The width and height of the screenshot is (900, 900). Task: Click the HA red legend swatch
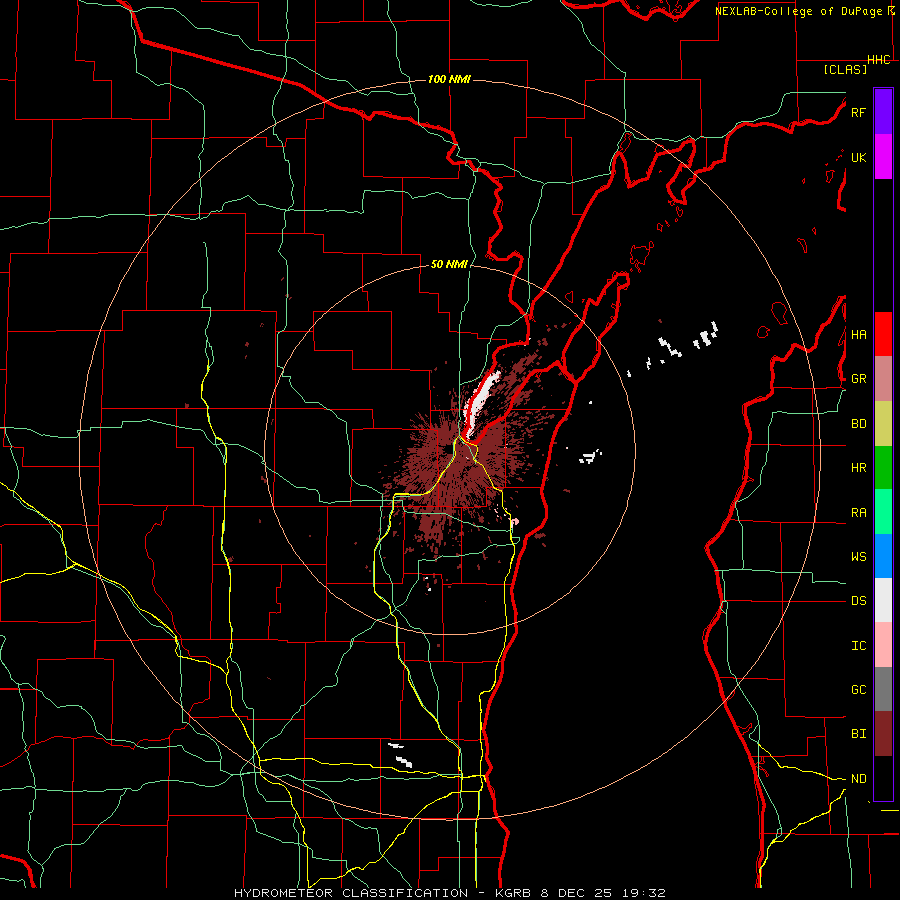pos(883,334)
